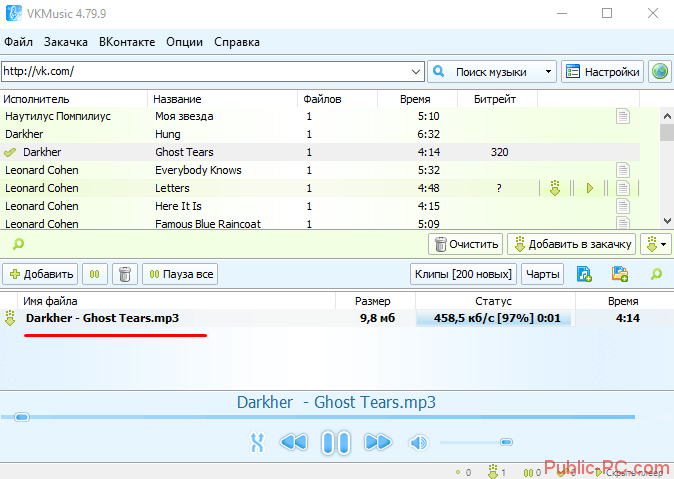Mute sound with the speaker icon
Screen dimensions: 674x479
[418, 442]
